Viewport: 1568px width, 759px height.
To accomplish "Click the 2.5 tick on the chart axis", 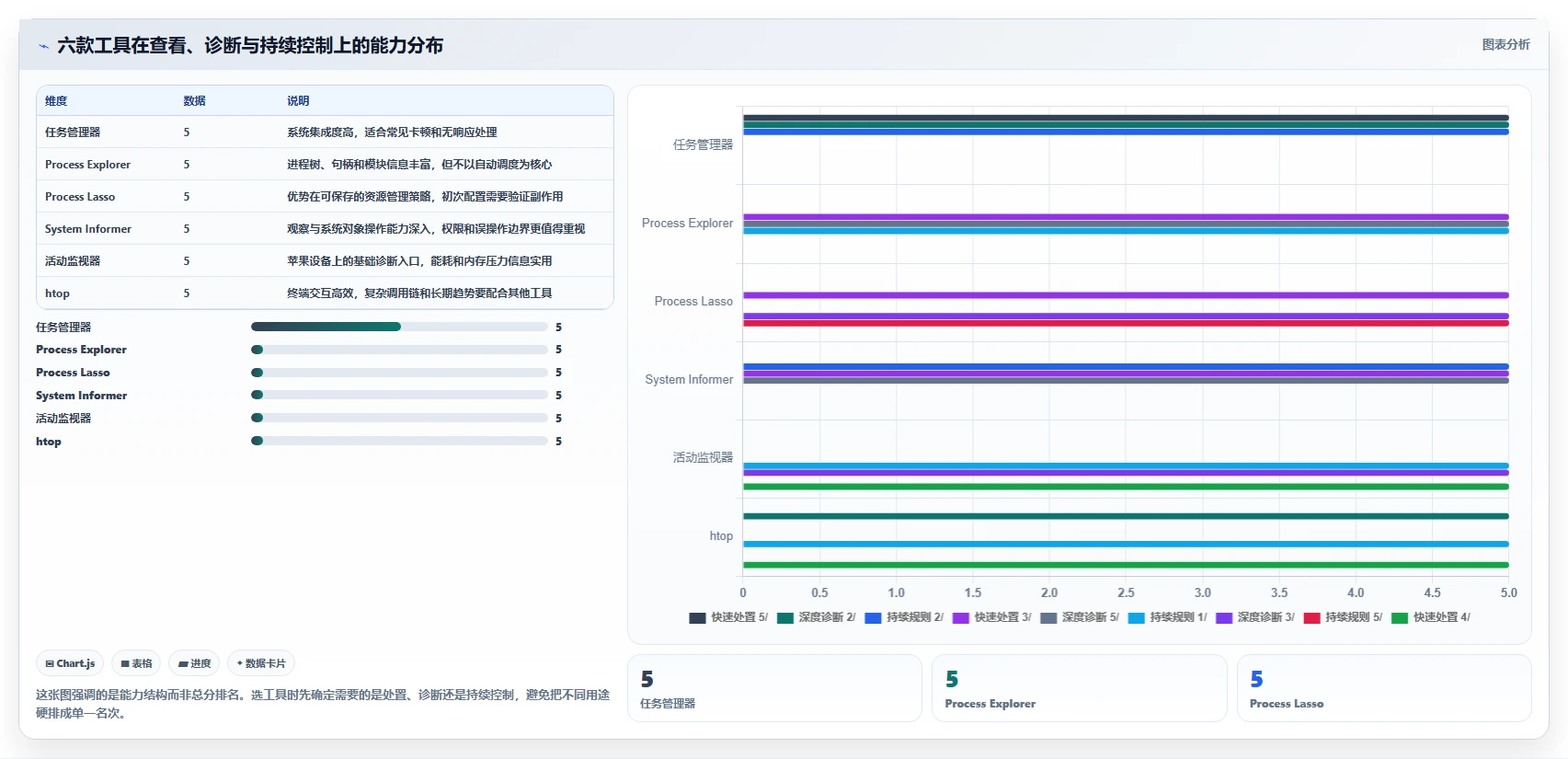I will [1126, 593].
